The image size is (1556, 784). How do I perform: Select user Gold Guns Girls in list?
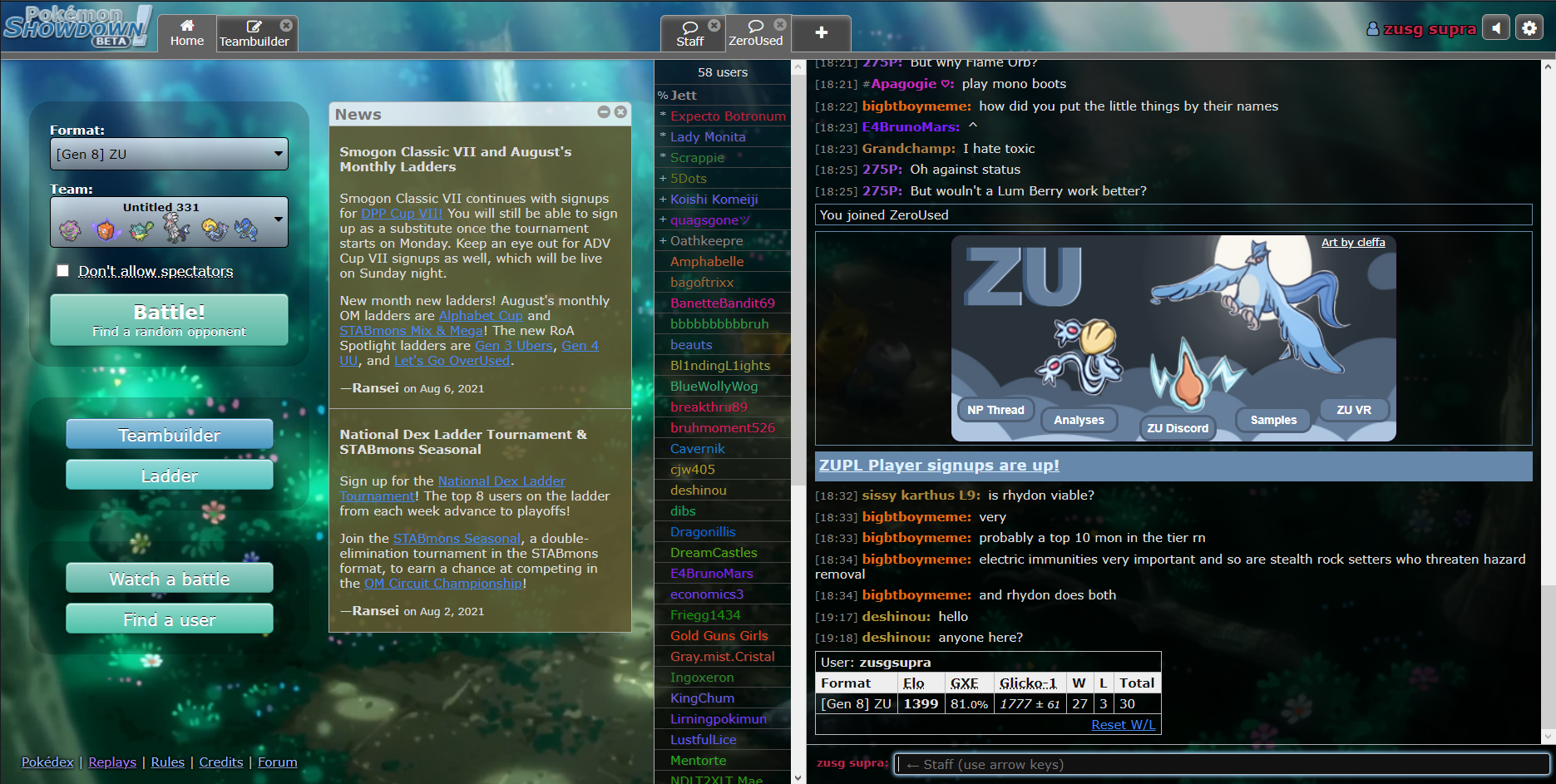click(x=722, y=635)
